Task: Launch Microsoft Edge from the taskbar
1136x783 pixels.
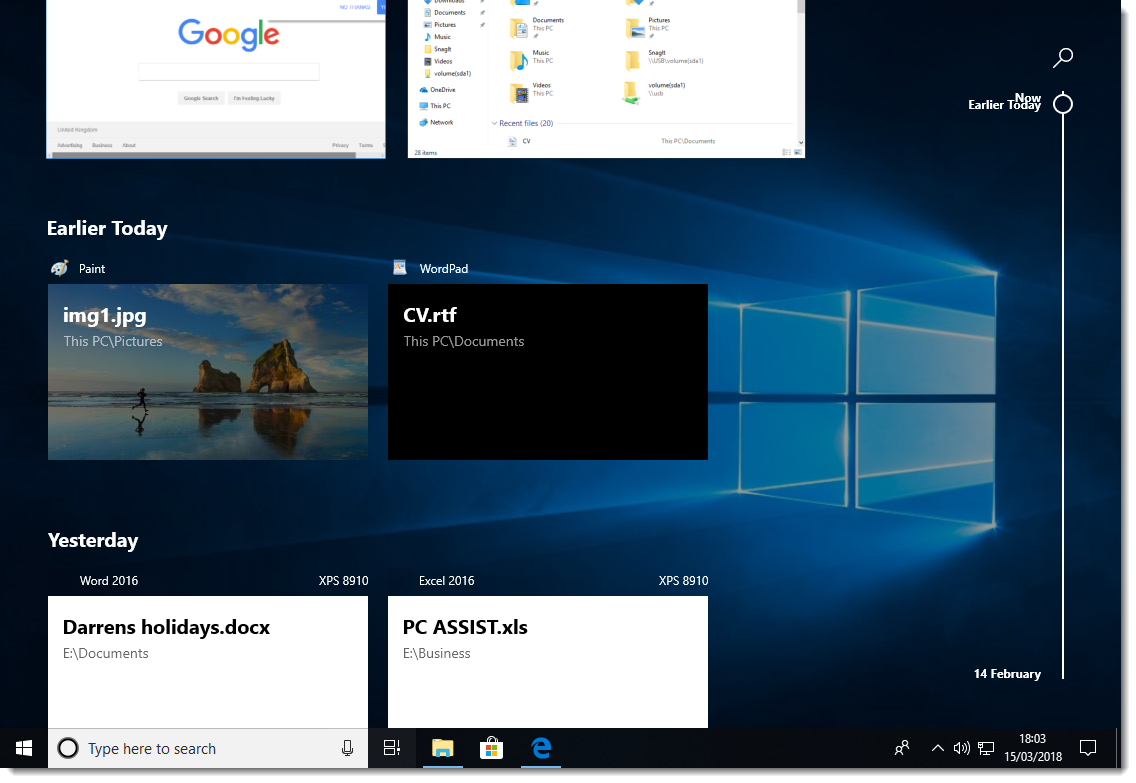Action: coord(541,748)
